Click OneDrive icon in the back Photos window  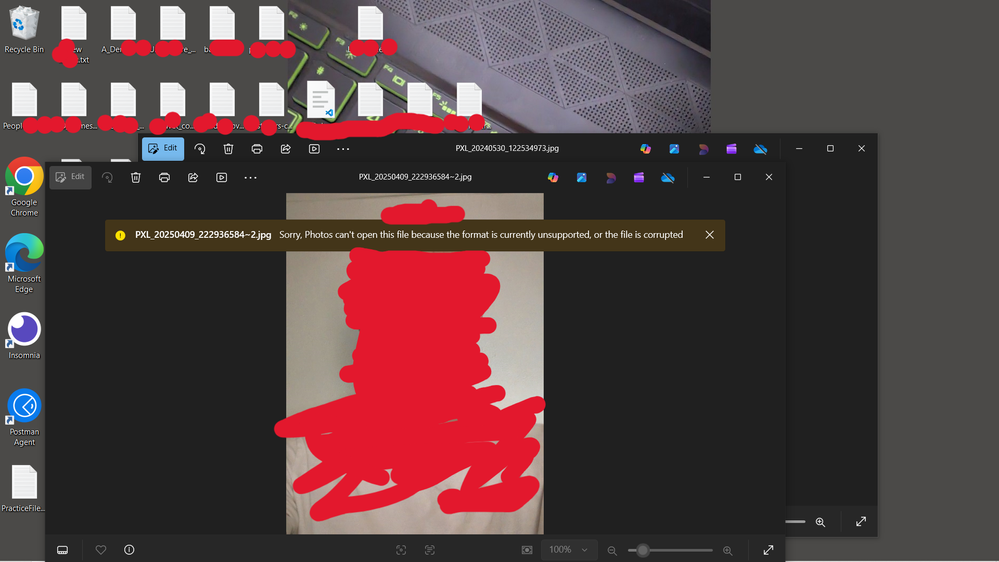coord(760,149)
